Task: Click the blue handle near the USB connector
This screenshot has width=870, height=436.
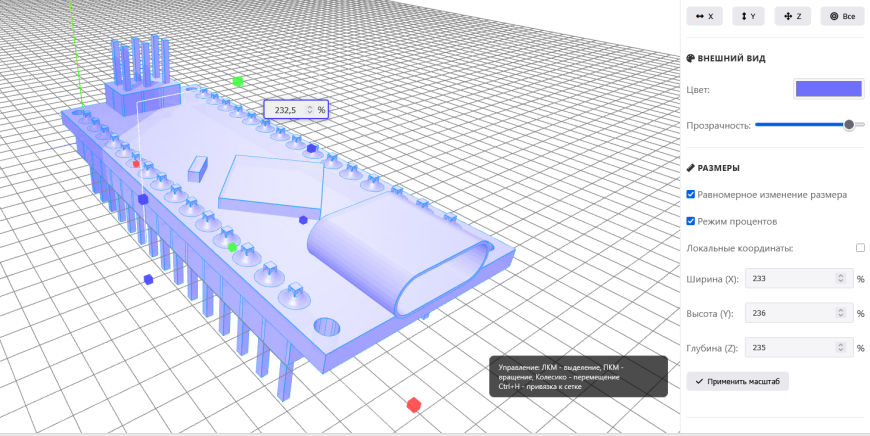Action: point(303,220)
